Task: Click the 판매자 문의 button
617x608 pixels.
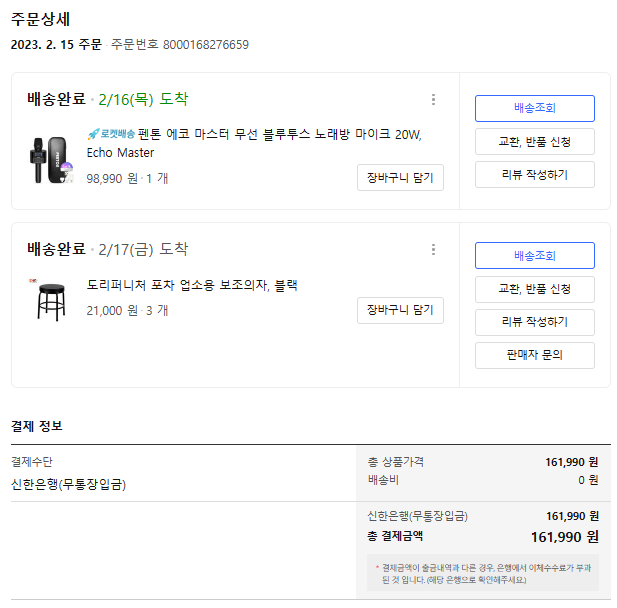Action: coord(534,355)
